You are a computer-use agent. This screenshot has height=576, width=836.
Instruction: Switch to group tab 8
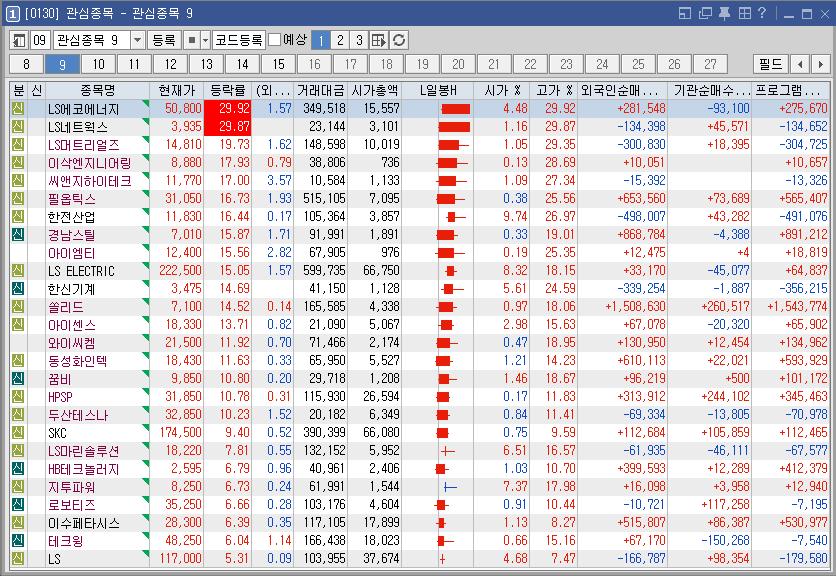coord(27,65)
